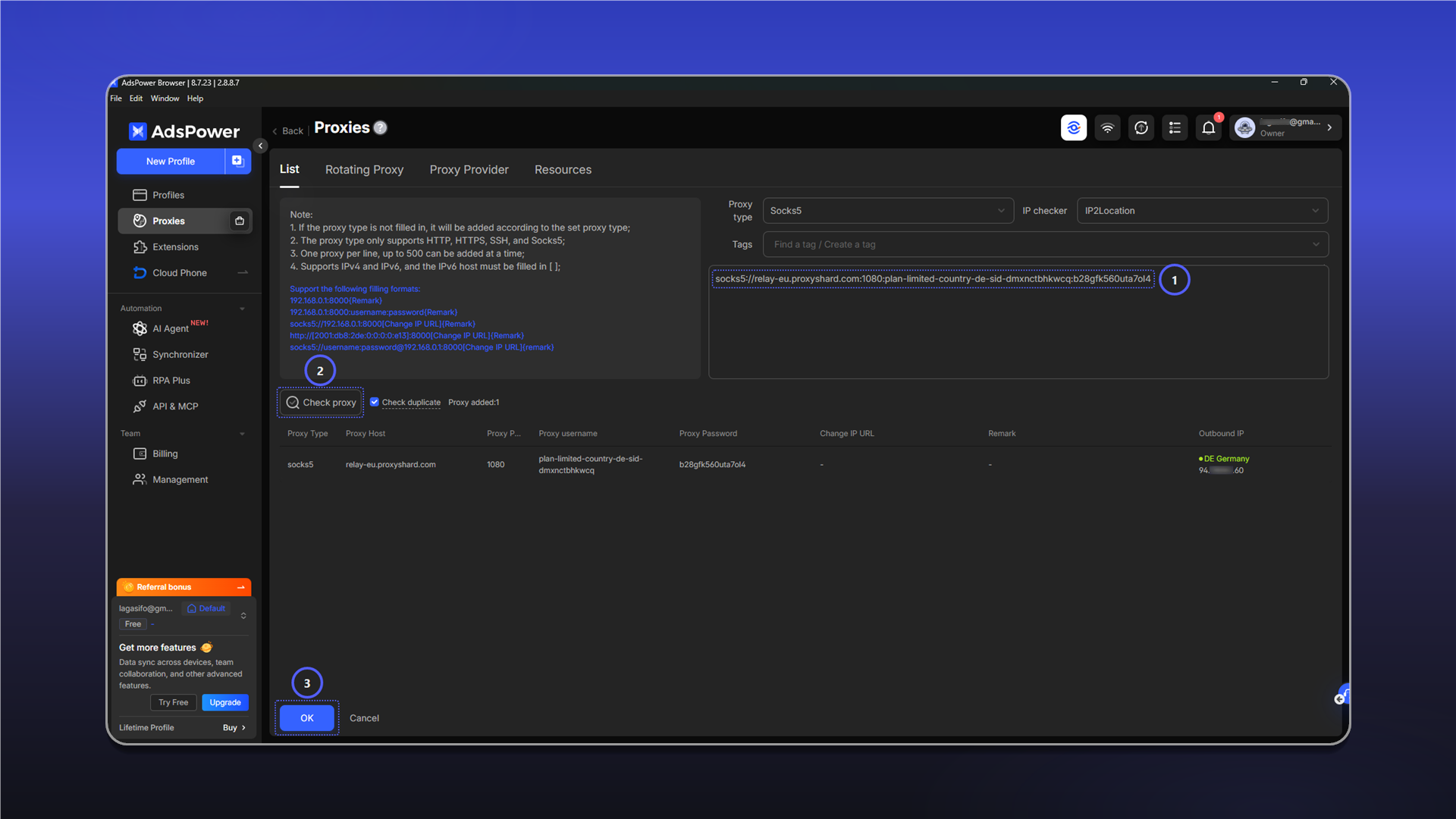Click the batch new profile icon
The image size is (1456, 819).
(237, 161)
